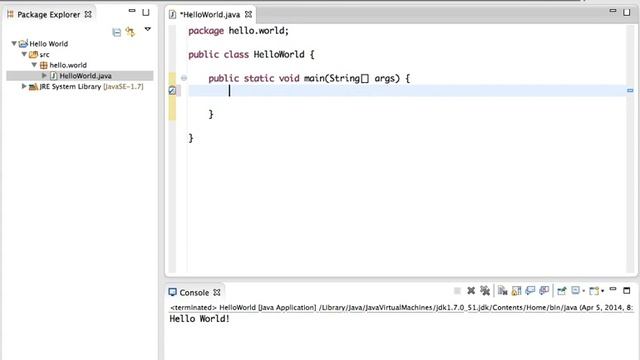Viewport: 640px width, 360px height.
Task: Click 'public class HelloWorld {' line
Action: [x=251, y=54]
